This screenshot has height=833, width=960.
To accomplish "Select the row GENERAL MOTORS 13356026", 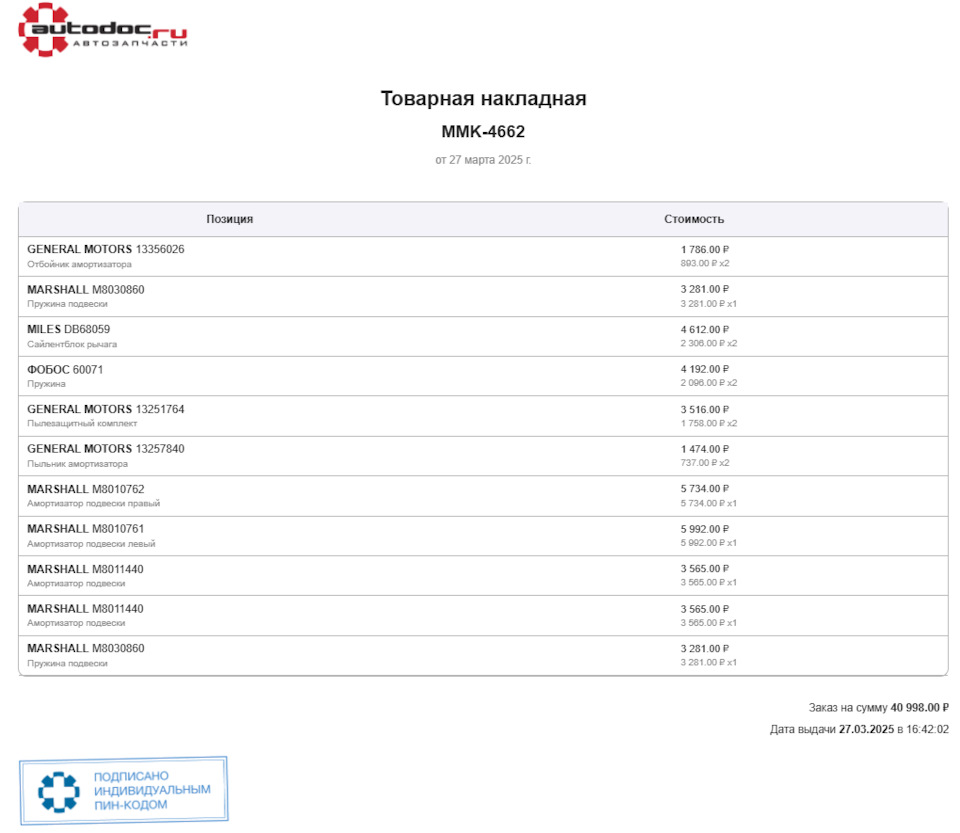I will [x=483, y=256].
